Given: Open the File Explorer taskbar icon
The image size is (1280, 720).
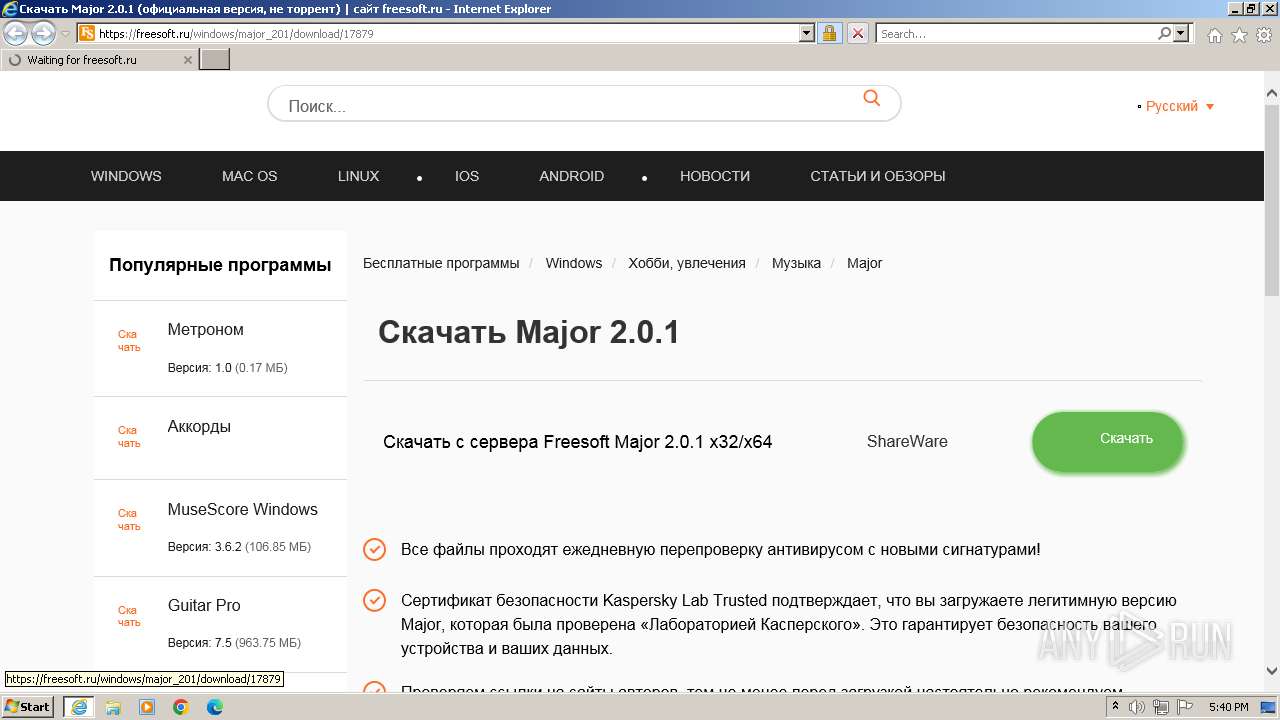Looking at the screenshot, I should pyautogui.click(x=113, y=707).
